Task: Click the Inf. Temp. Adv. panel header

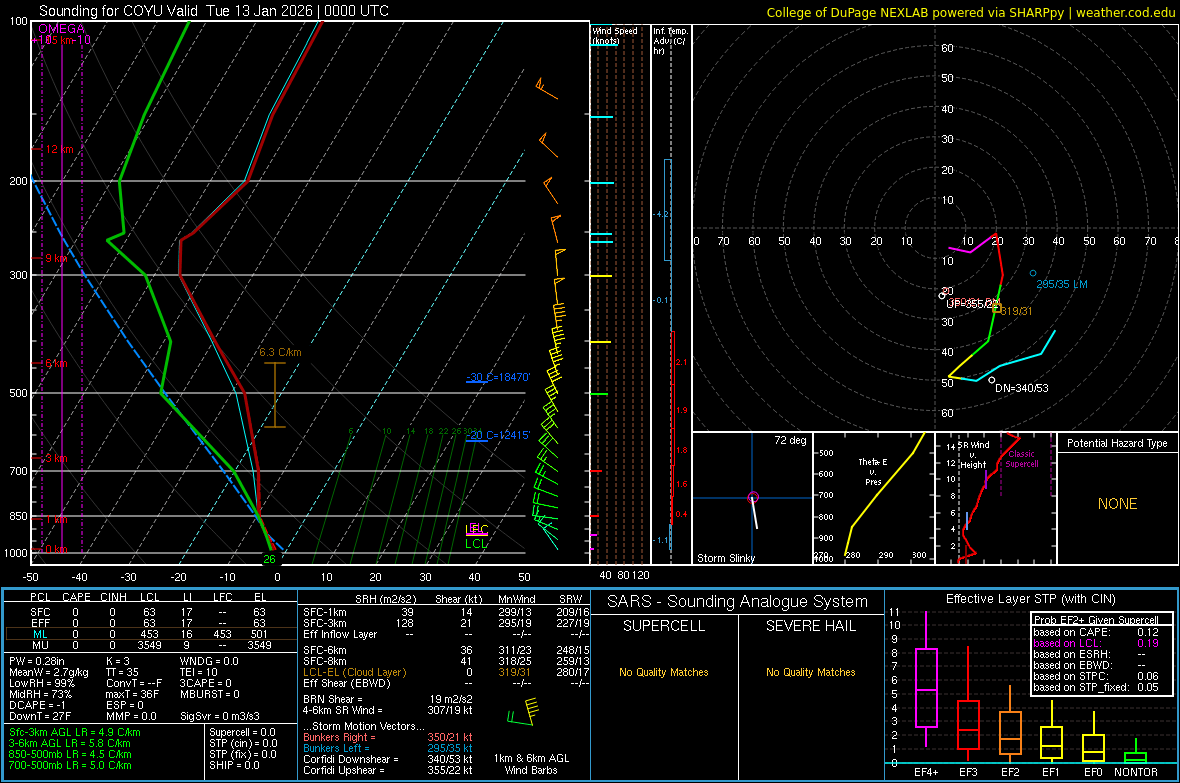Action: 669,41
